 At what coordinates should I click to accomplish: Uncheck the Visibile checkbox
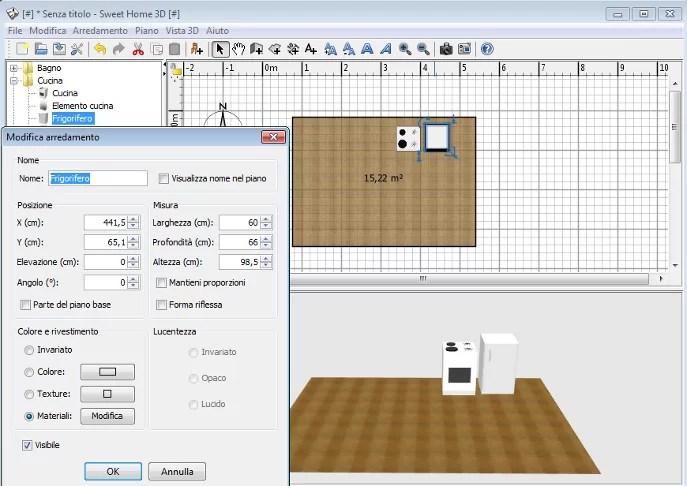[x=27, y=444]
